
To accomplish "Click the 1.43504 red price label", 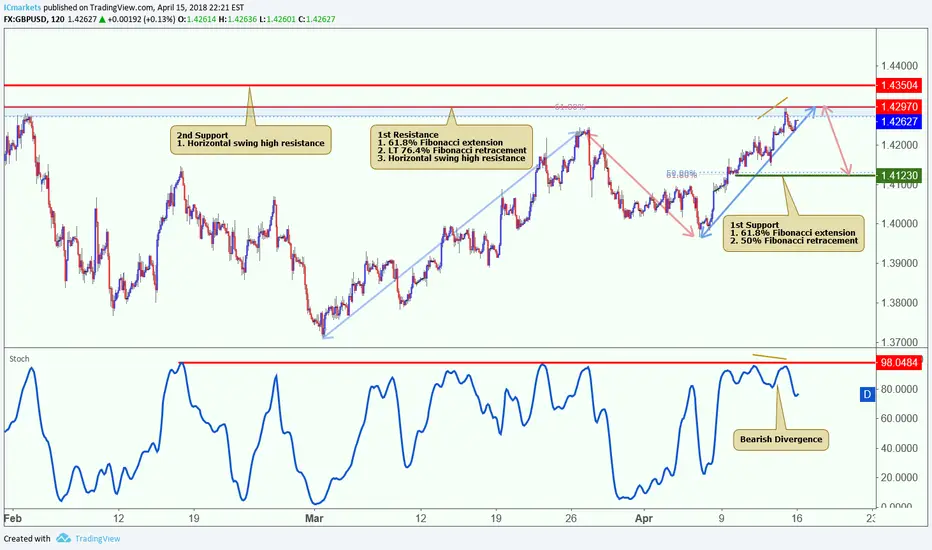I will [x=899, y=86].
